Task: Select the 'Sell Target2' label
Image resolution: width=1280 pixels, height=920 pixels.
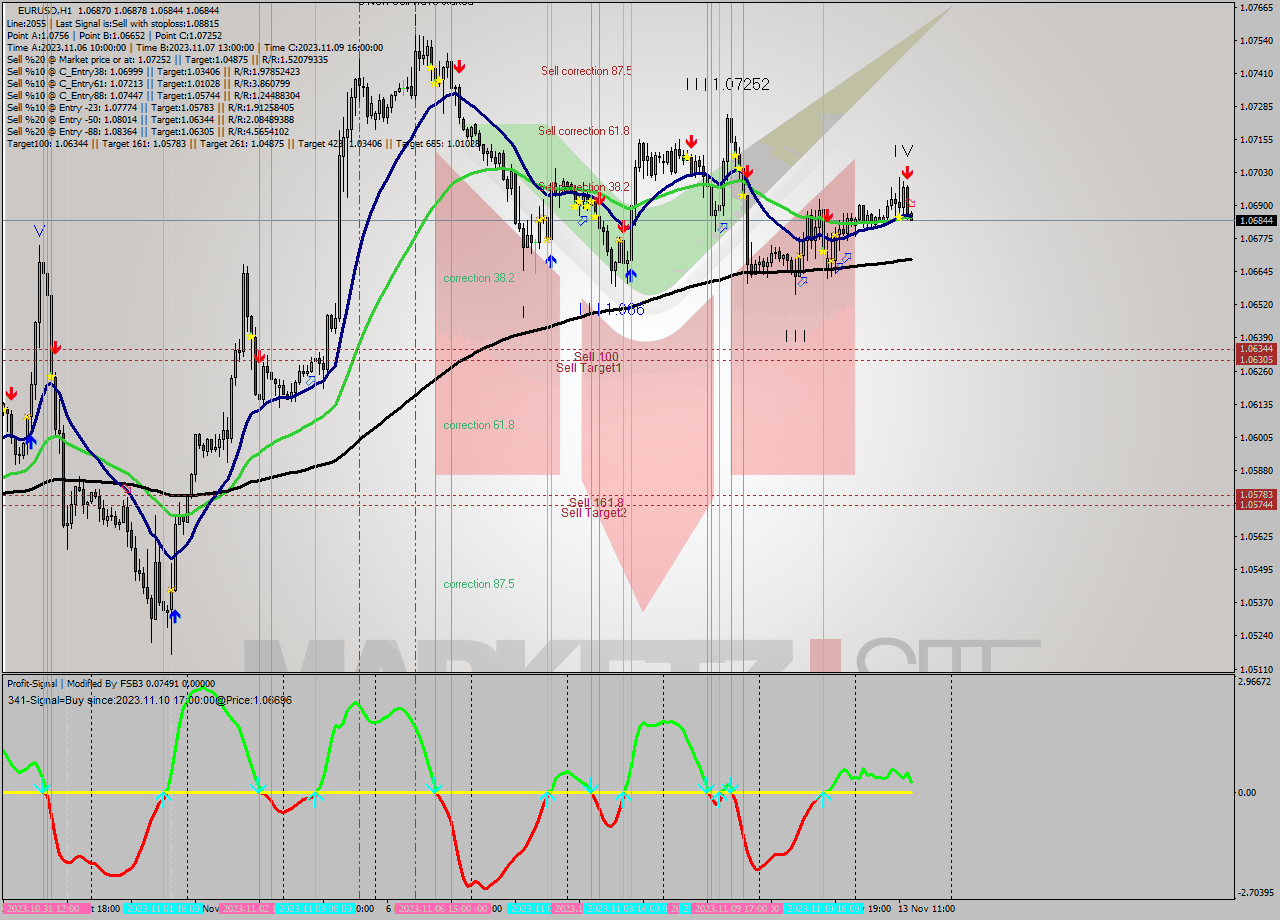Action: pyautogui.click(x=594, y=513)
